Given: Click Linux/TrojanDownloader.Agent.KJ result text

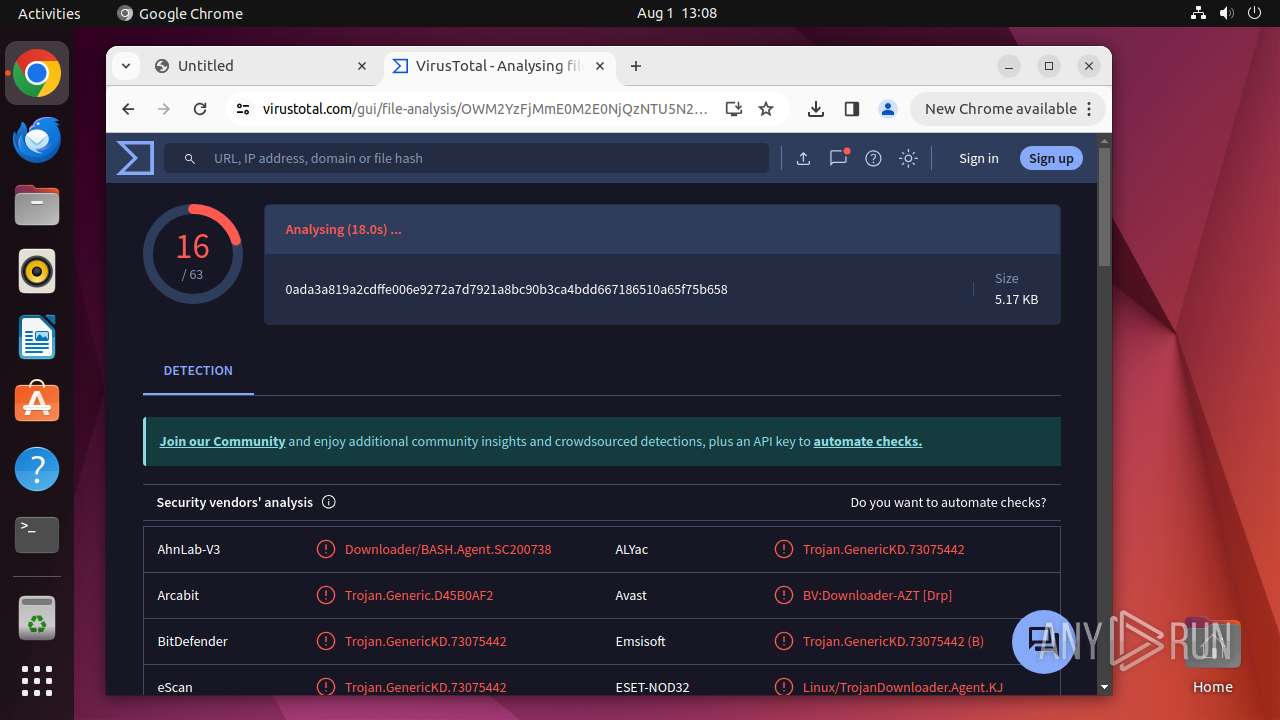Looking at the screenshot, I should [x=903, y=687].
